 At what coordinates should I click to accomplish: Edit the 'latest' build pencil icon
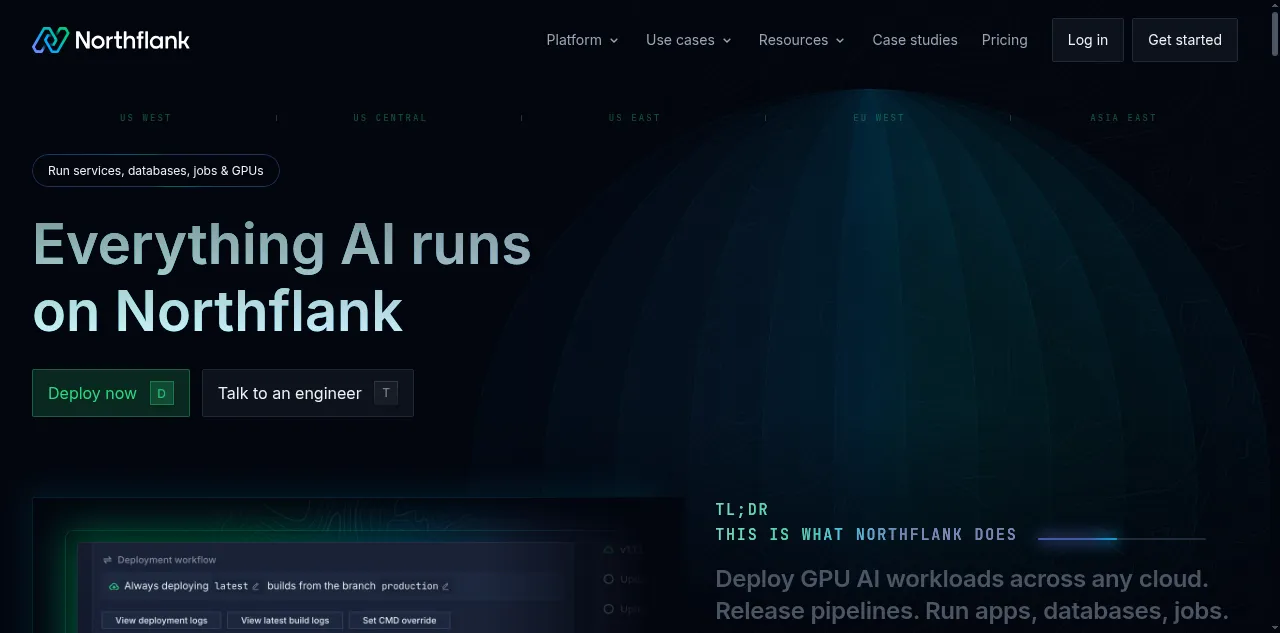click(256, 586)
